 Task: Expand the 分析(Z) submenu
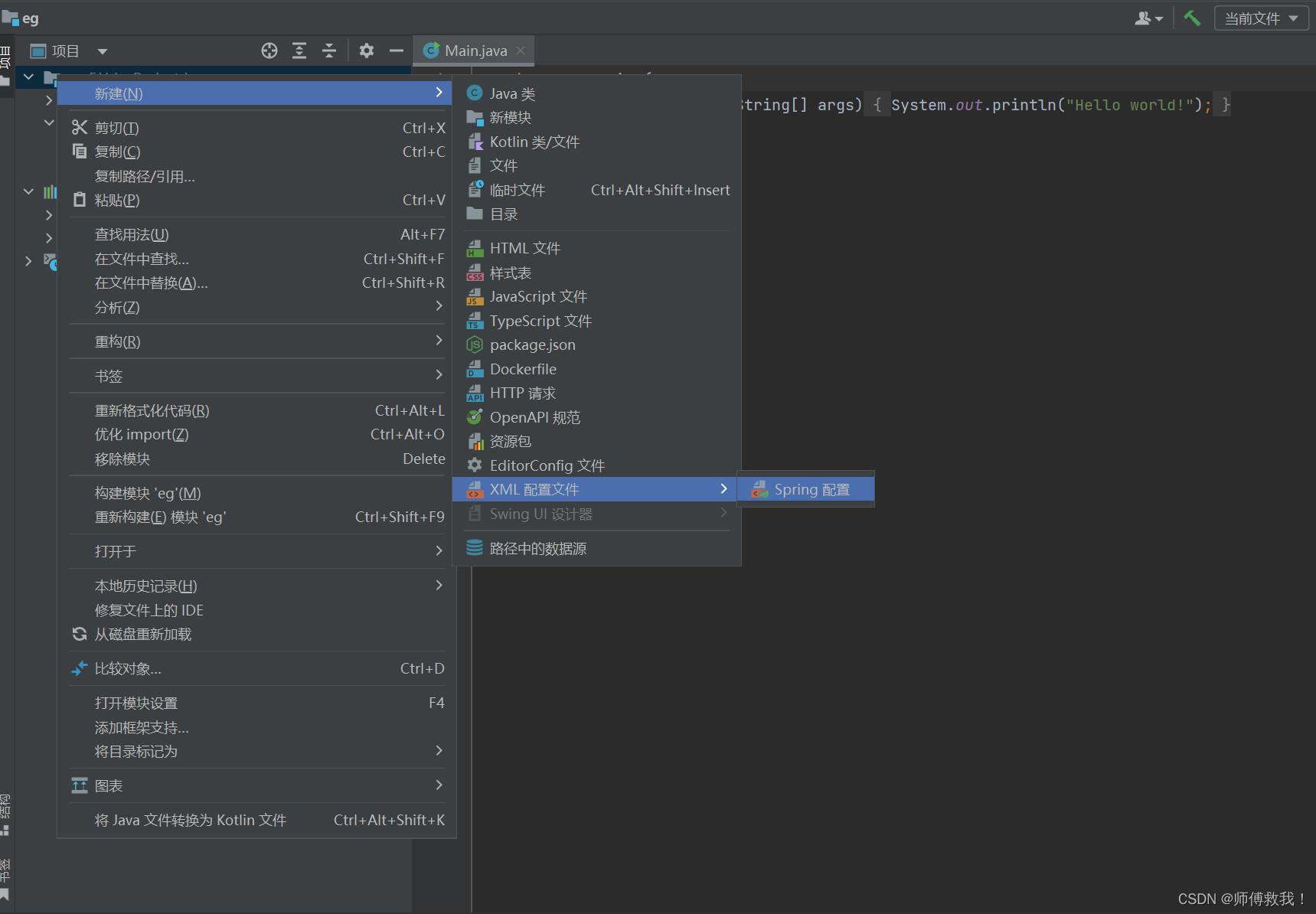pos(256,307)
